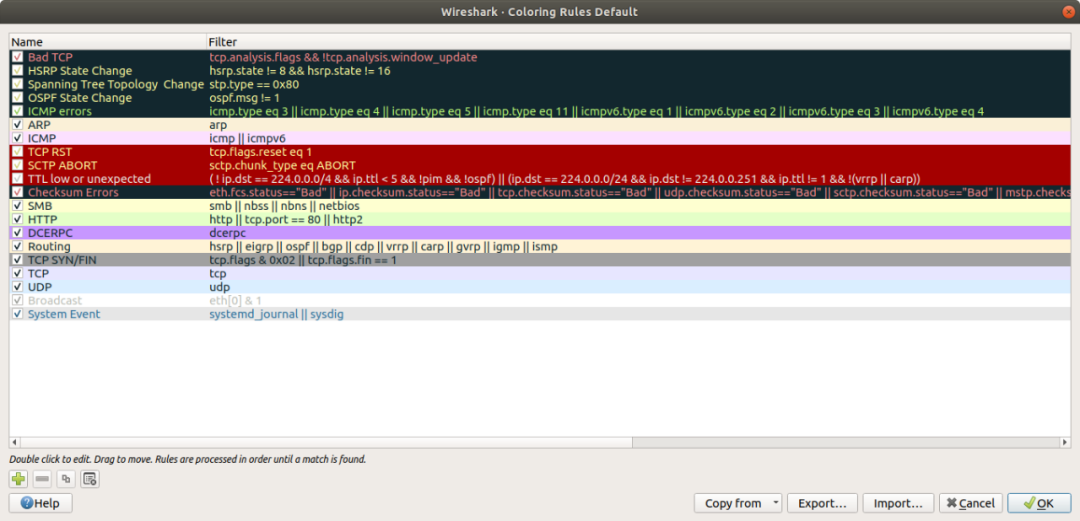Viewport: 1080px width, 521px height.
Task: Duplicate the selected rule with the copy icon
Action: tap(66, 478)
